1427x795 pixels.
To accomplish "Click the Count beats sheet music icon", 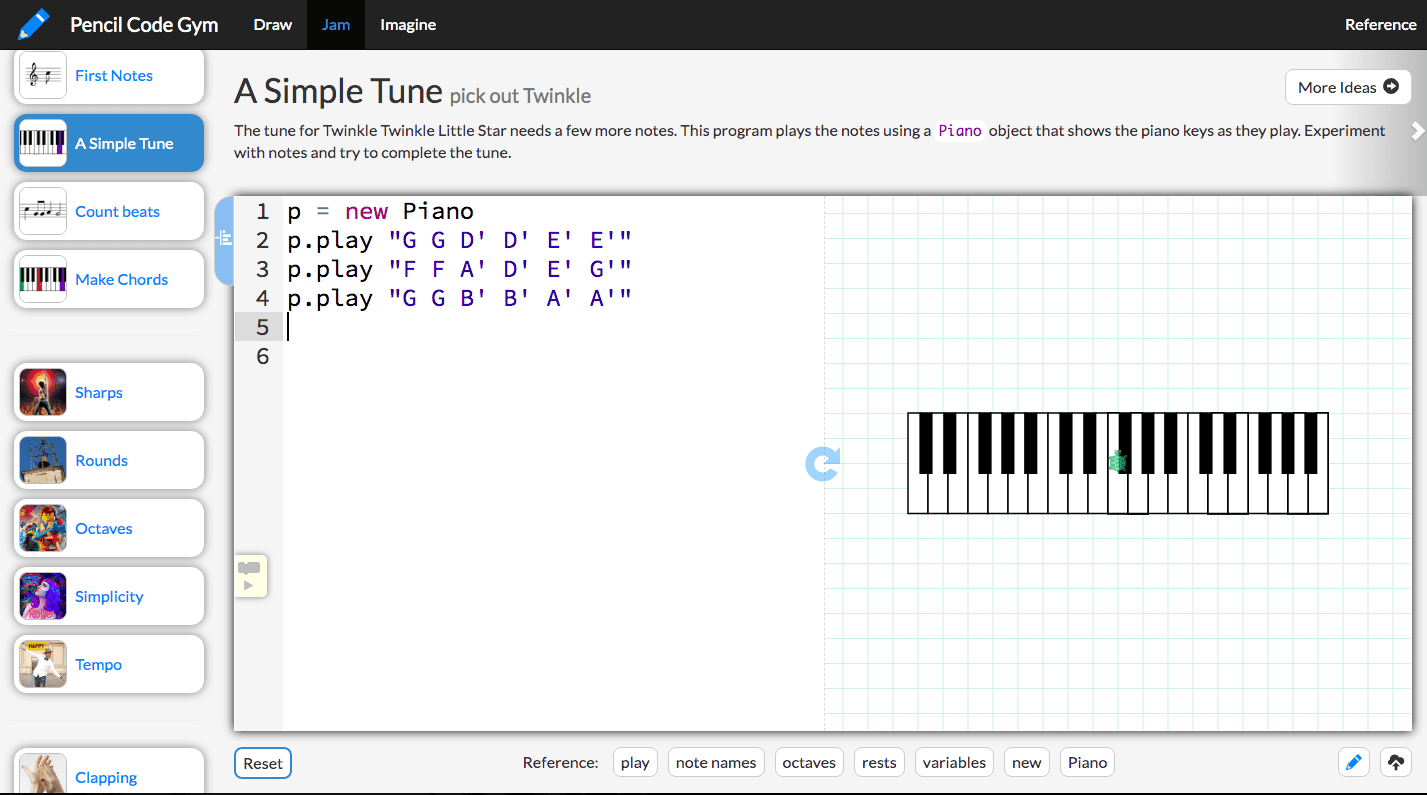I will tap(42, 210).
